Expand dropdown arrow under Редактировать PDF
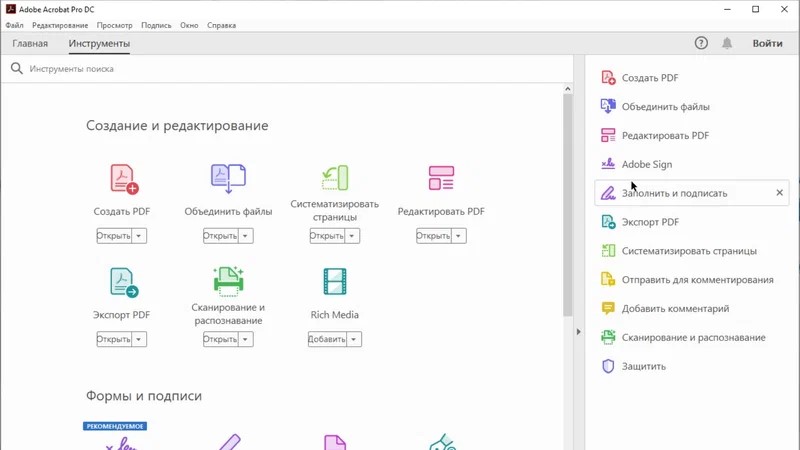800x450 pixels. pyautogui.click(x=459, y=236)
